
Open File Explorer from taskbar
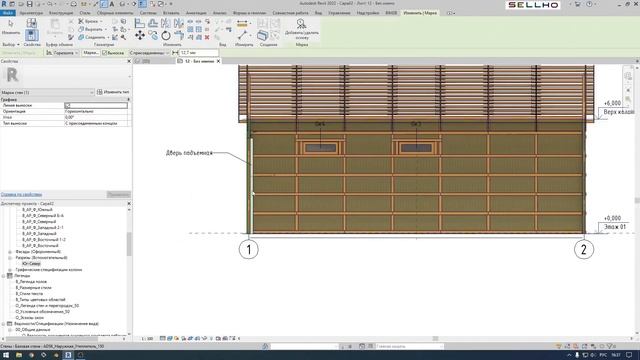pos(19,355)
